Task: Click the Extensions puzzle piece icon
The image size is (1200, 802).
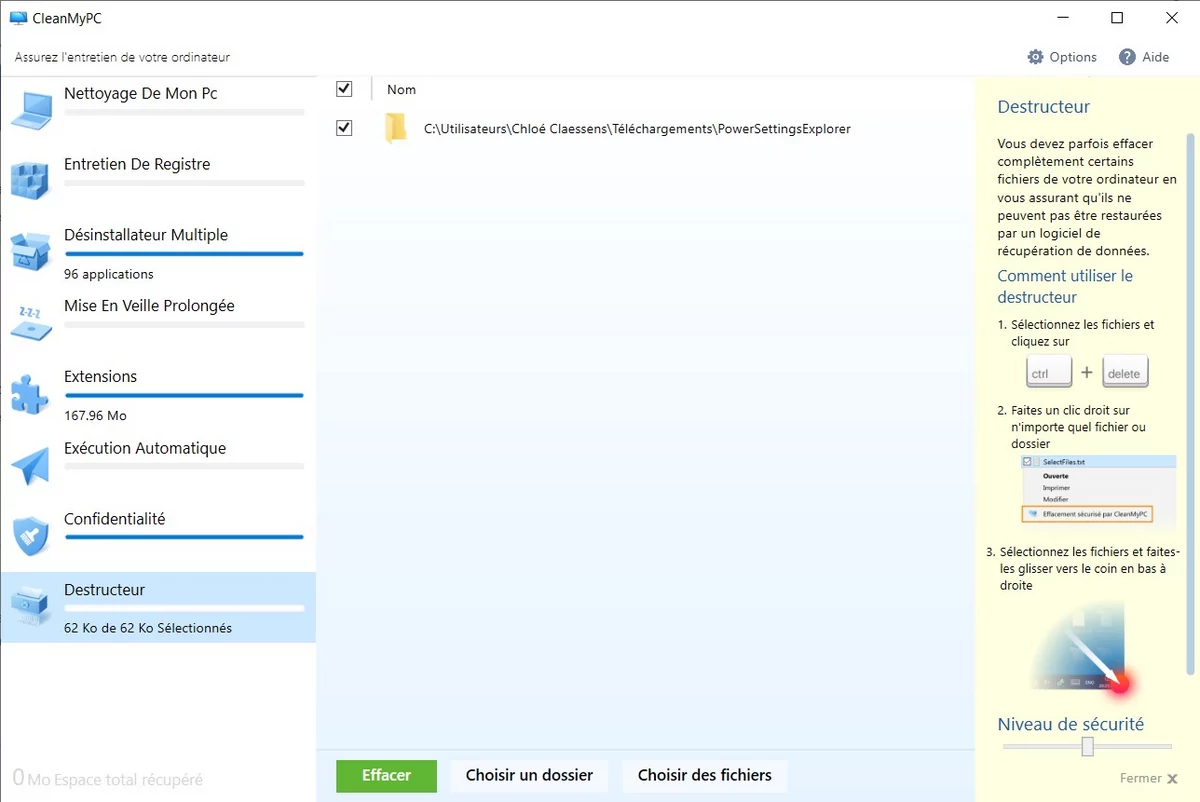Action: pos(30,394)
